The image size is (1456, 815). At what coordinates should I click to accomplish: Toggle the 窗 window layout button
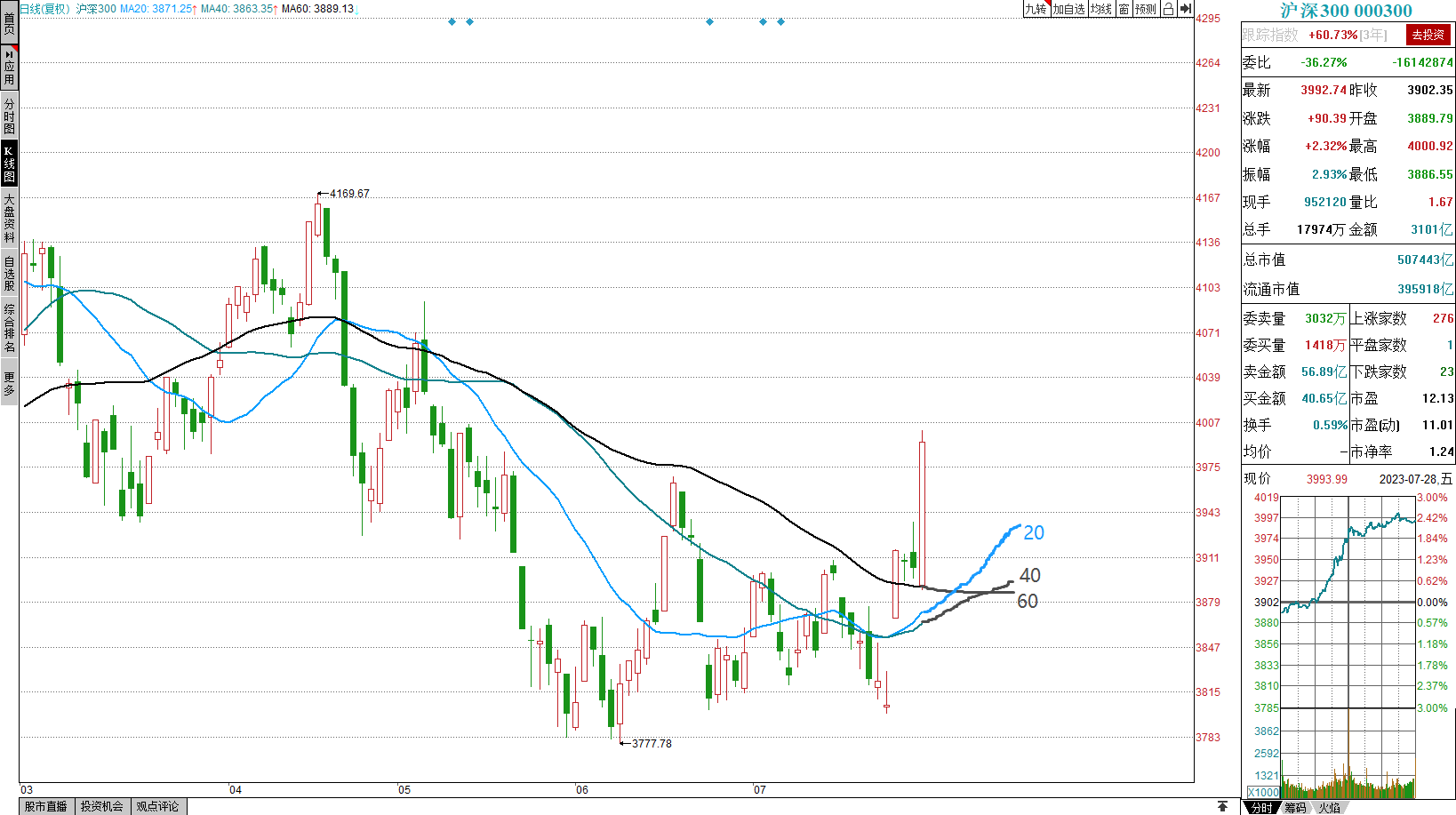click(x=1124, y=9)
